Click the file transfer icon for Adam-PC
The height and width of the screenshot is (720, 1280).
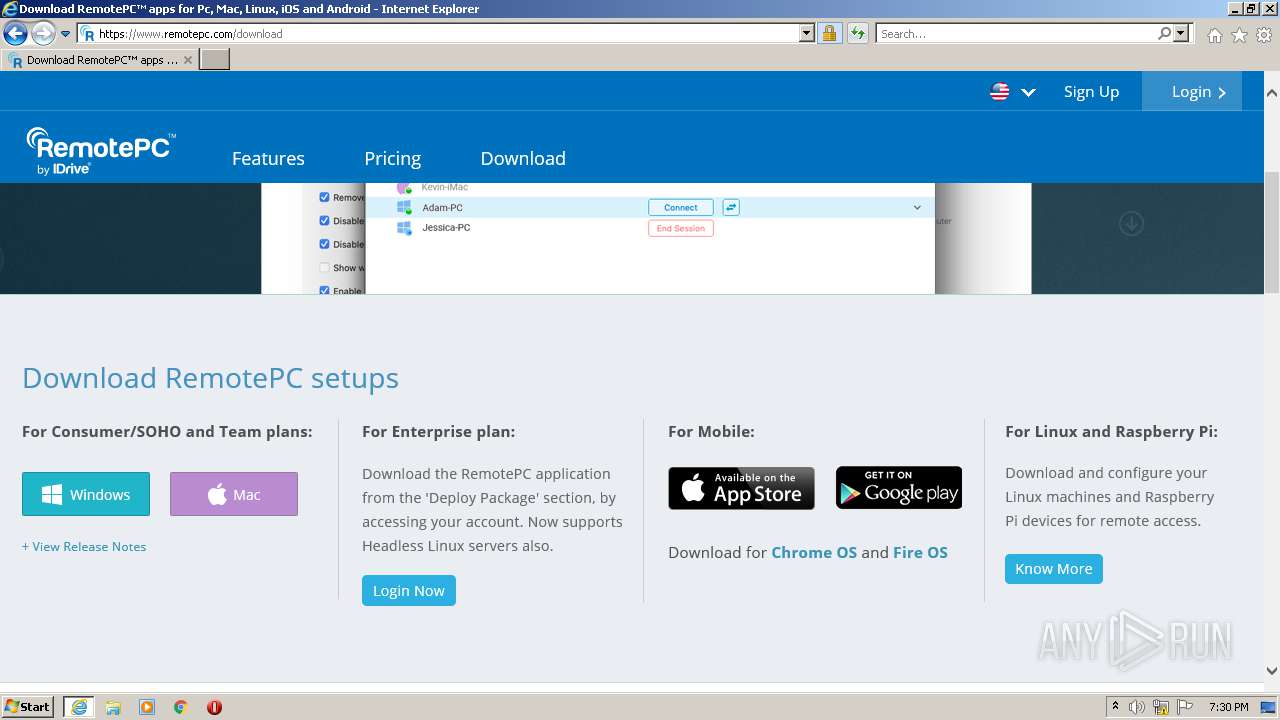pyautogui.click(x=731, y=207)
